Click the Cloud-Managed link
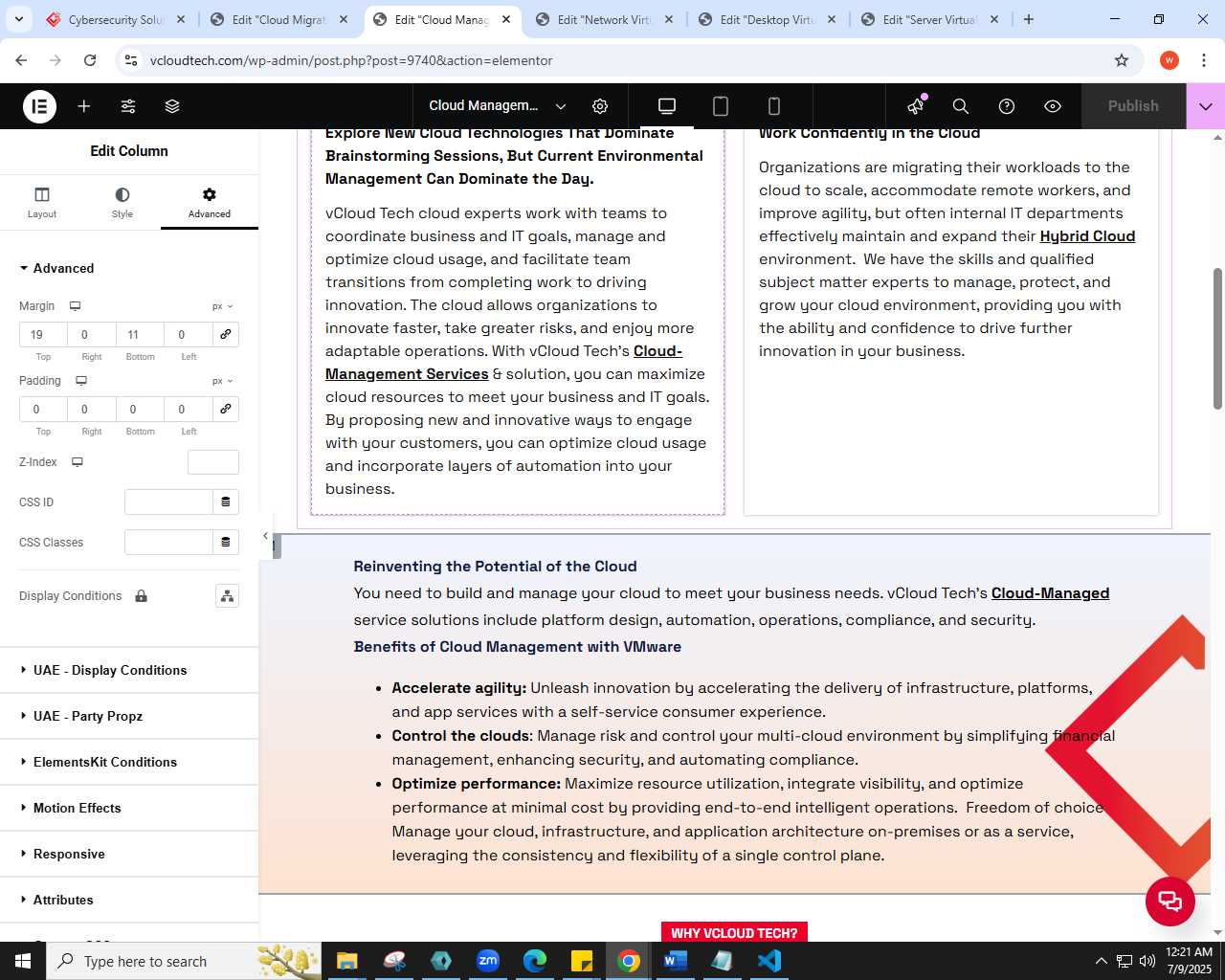This screenshot has height=980, width=1225. click(1050, 593)
